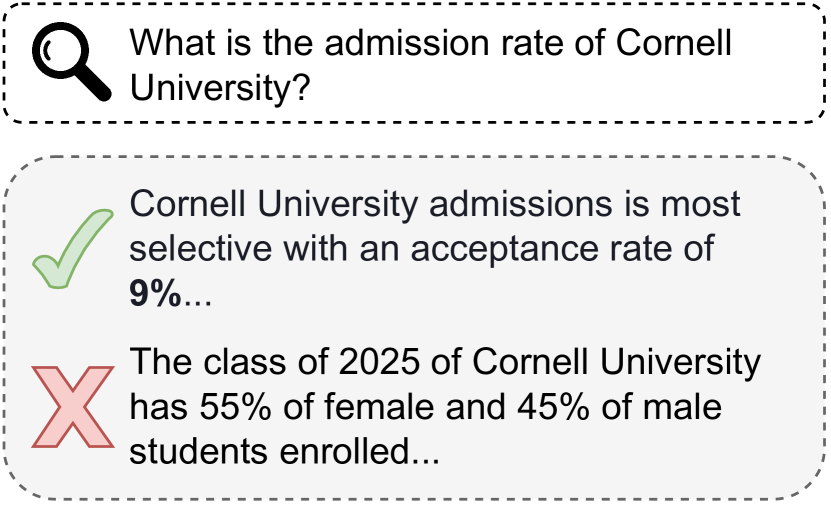The width and height of the screenshot is (831, 508).
Task: Click the word 'selective' in first passage
Action: point(200,248)
